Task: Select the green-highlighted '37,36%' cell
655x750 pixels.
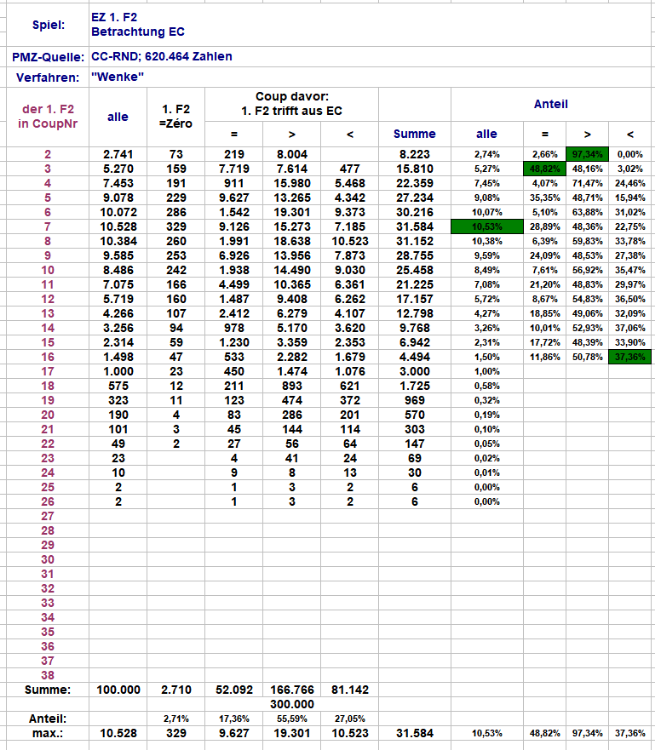Action: tap(630, 357)
